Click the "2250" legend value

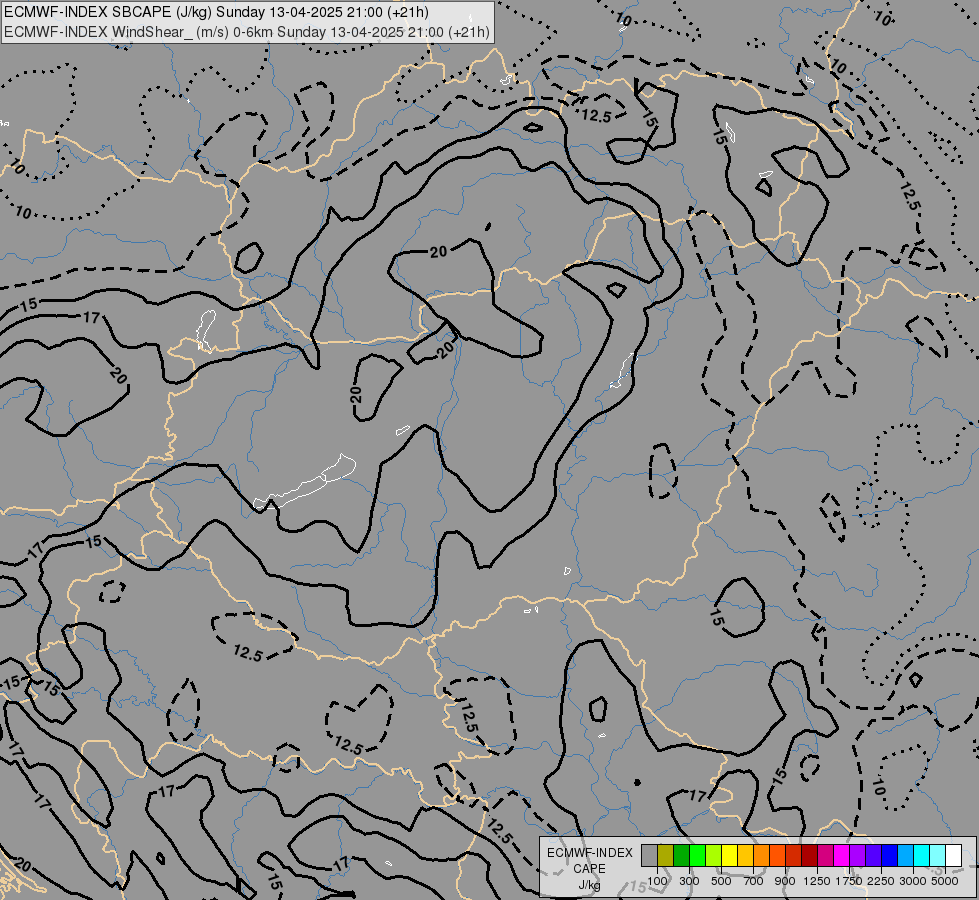pos(881,881)
